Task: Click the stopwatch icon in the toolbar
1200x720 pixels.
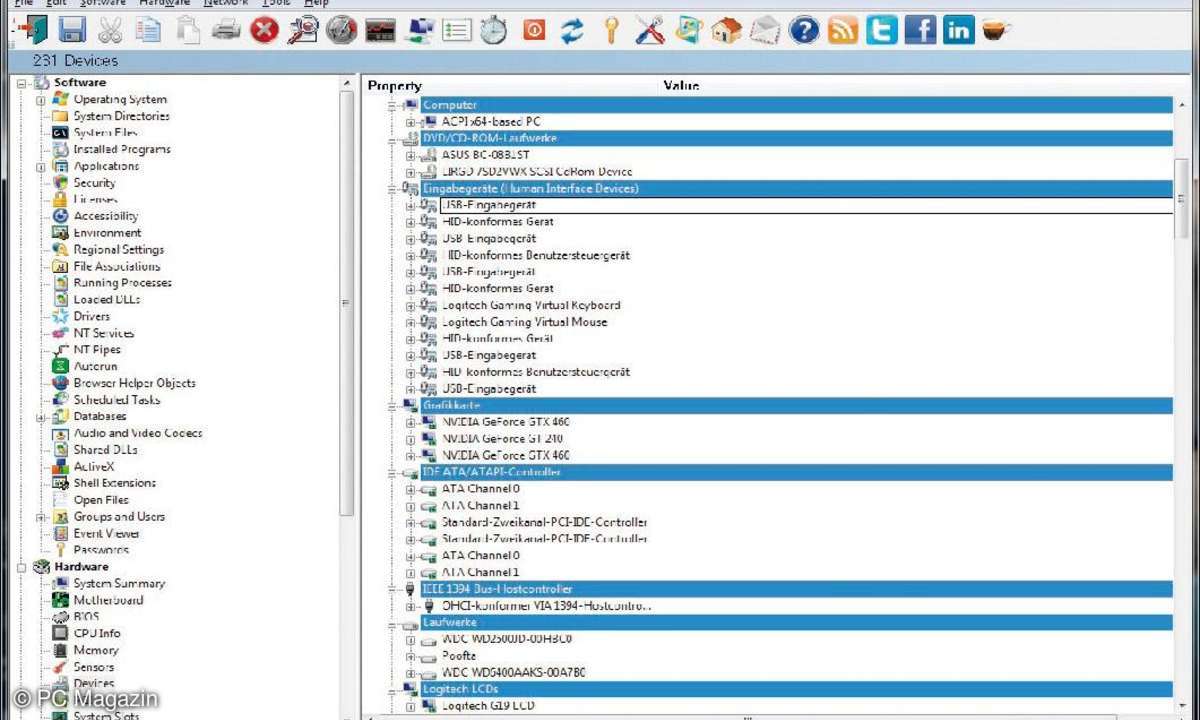Action: pos(494,30)
